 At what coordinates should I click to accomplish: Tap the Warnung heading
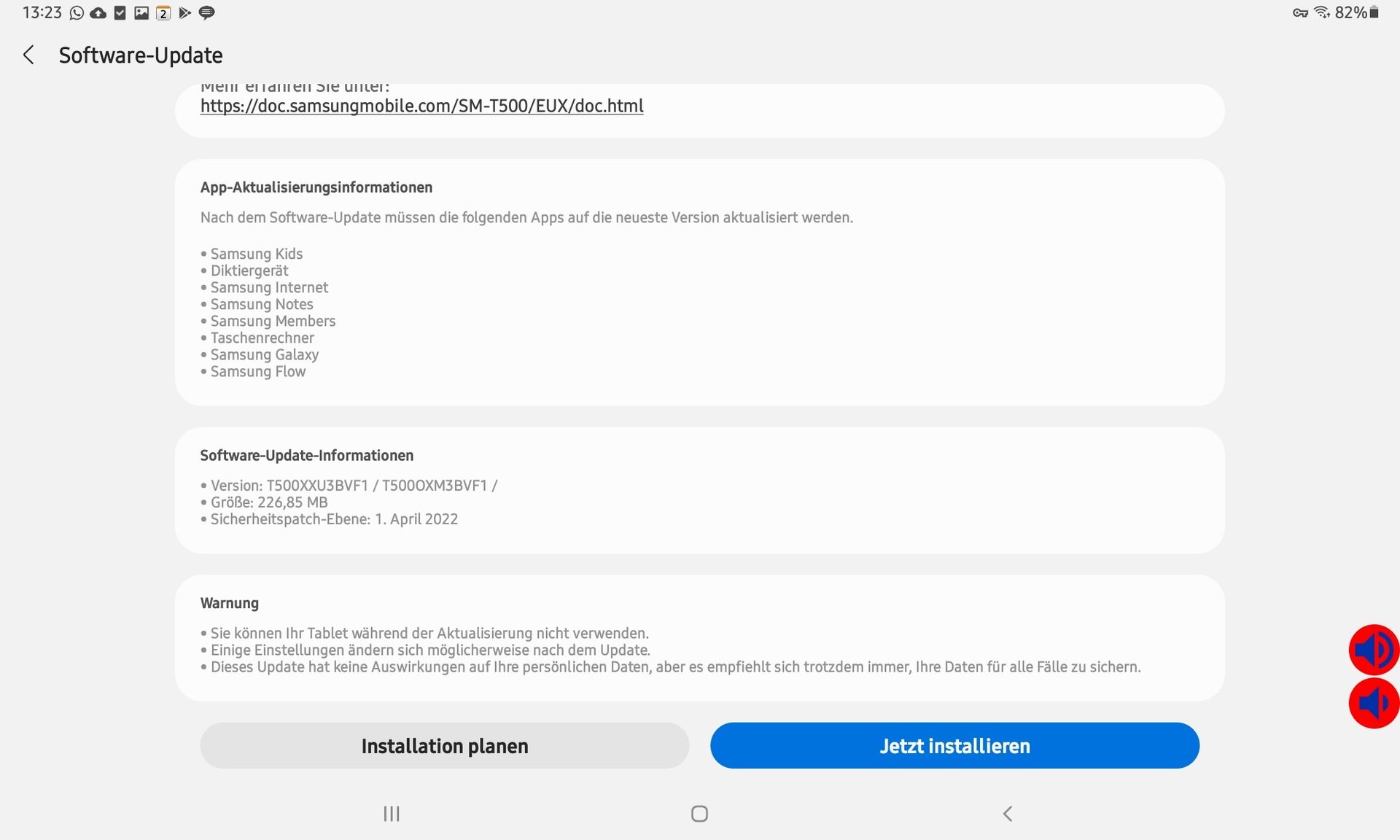click(230, 603)
